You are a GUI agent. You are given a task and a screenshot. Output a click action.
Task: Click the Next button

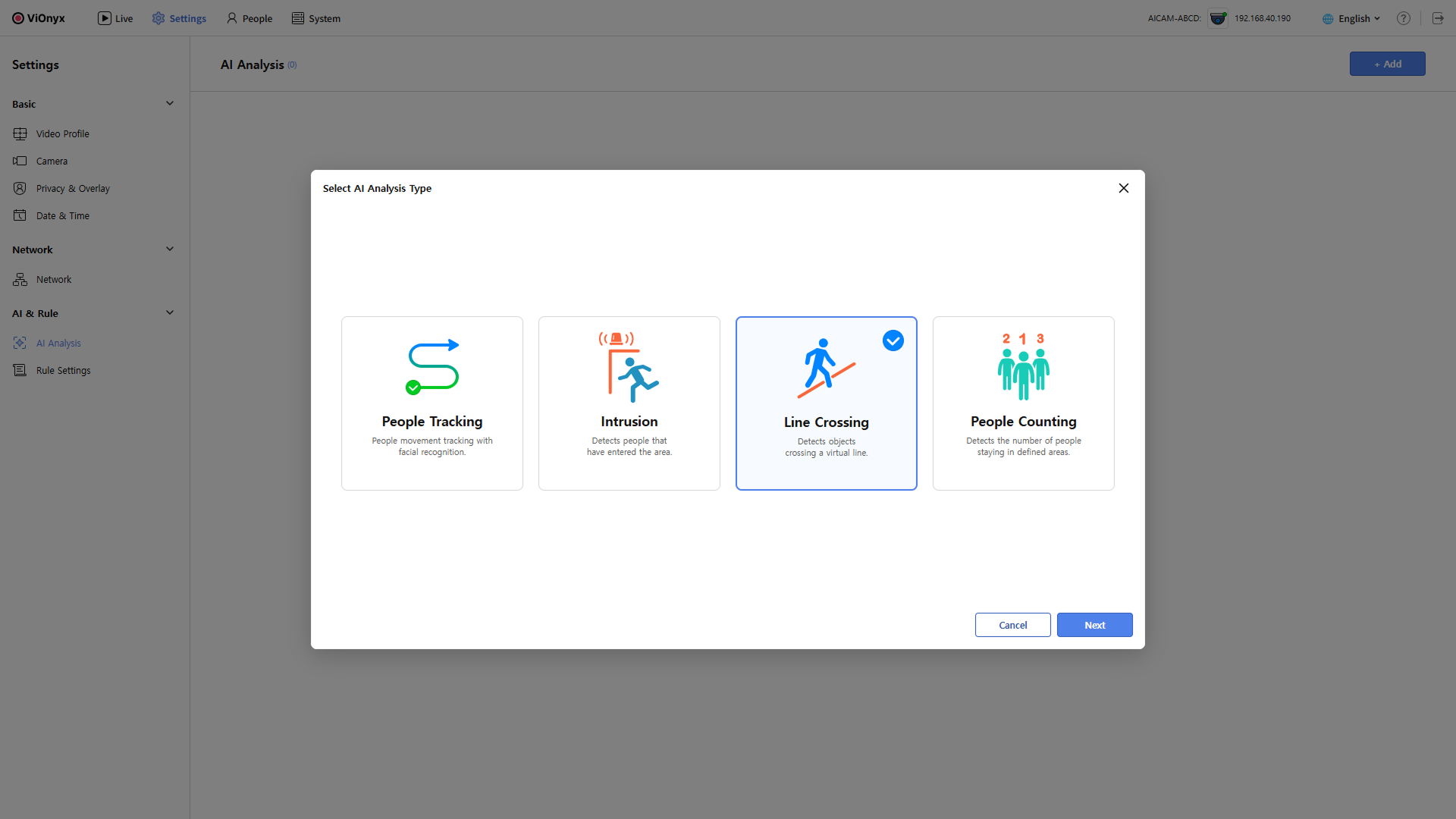pos(1094,625)
